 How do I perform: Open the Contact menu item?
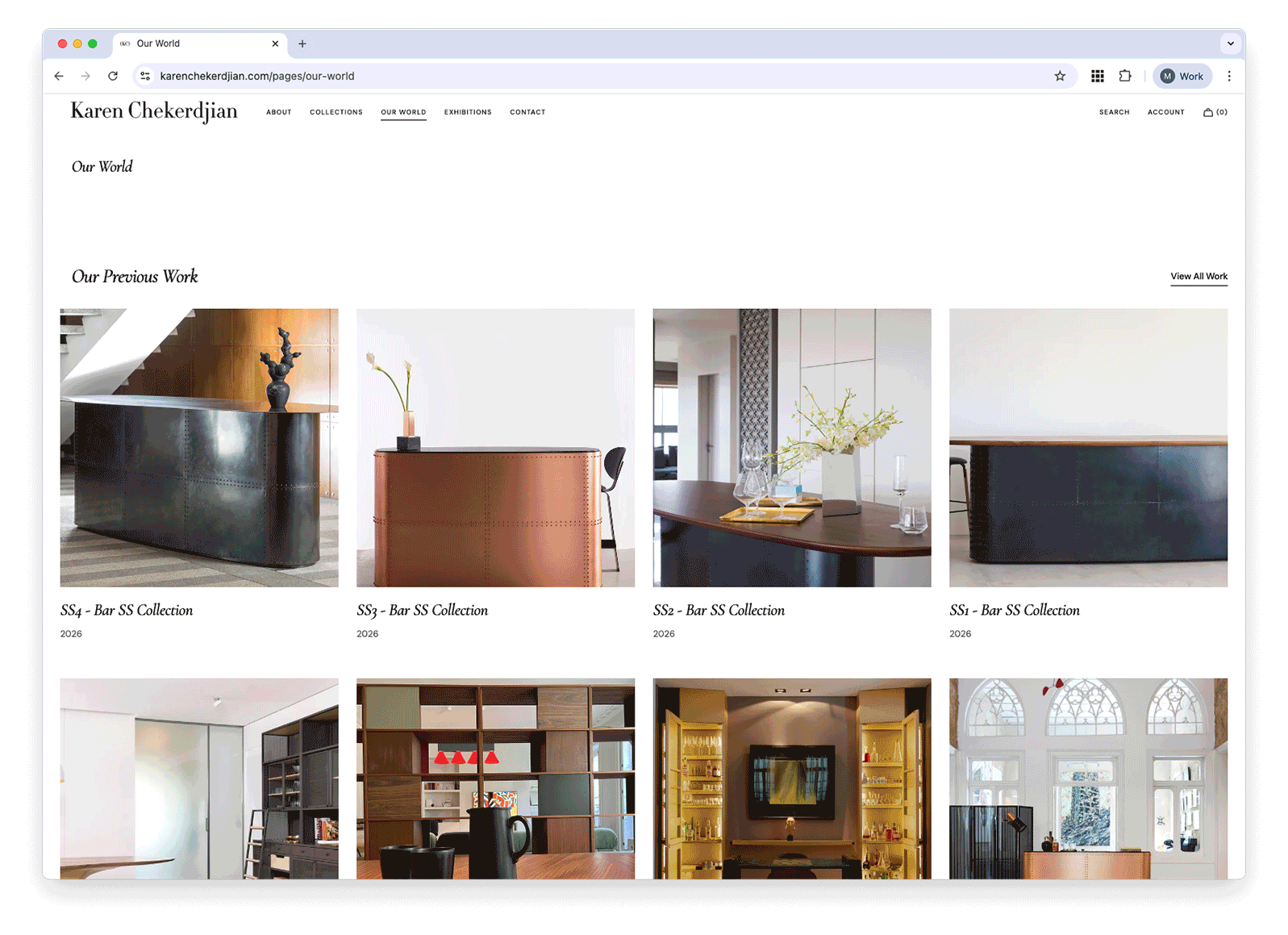527,112
